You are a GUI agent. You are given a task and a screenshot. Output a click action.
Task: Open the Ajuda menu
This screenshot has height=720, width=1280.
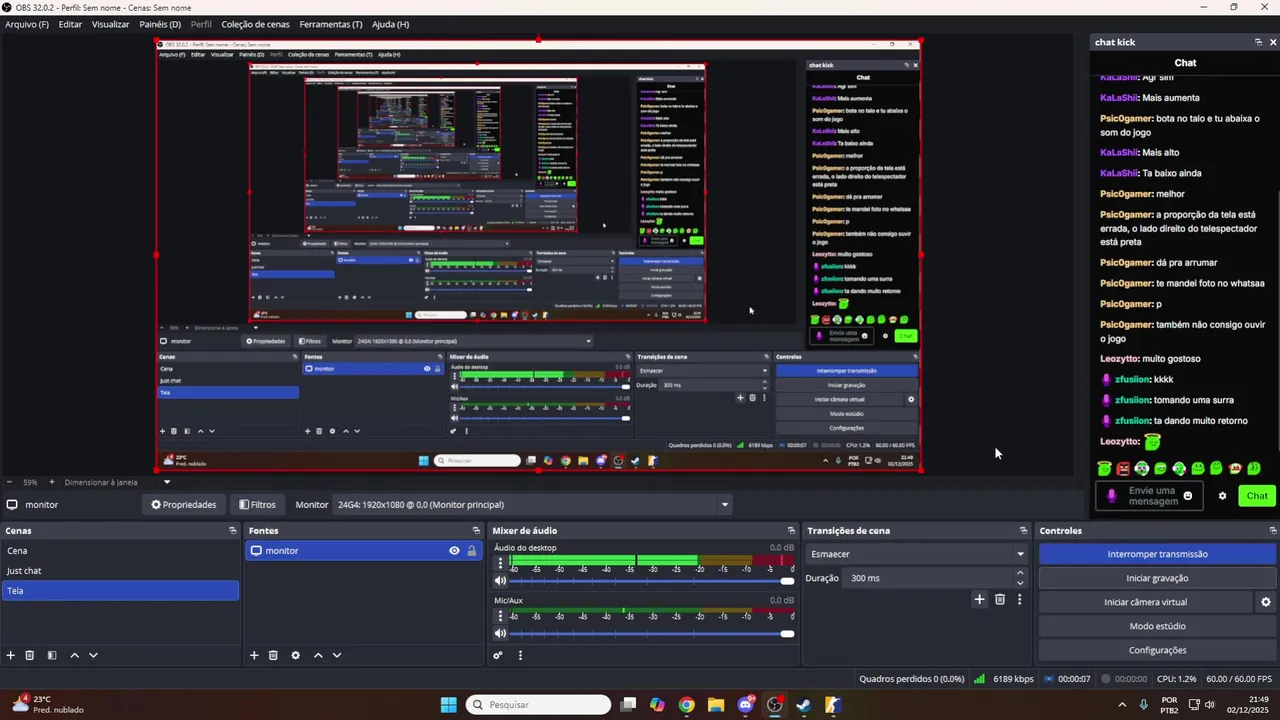click(390, 24)
